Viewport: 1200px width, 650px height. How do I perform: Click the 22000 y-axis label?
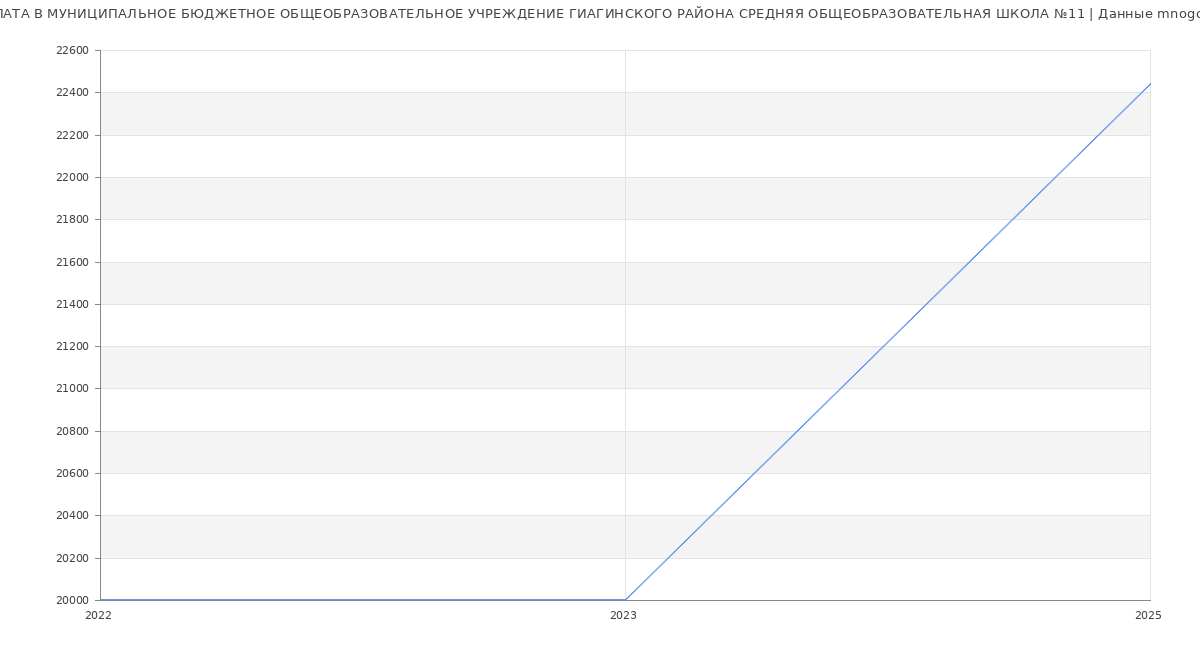72,178
